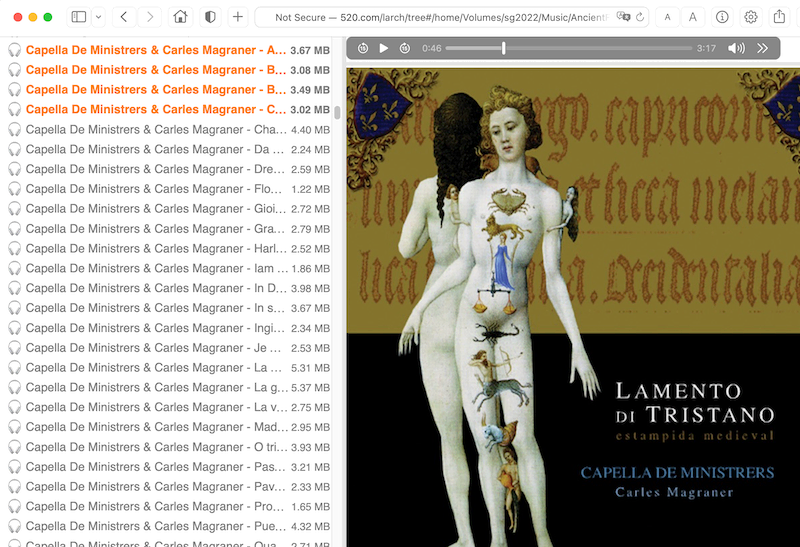Viewport: 800px width, 547px height.
Task: Select the 'O tri...' track, 3.93 MB
Action: (x=169, y=447)
